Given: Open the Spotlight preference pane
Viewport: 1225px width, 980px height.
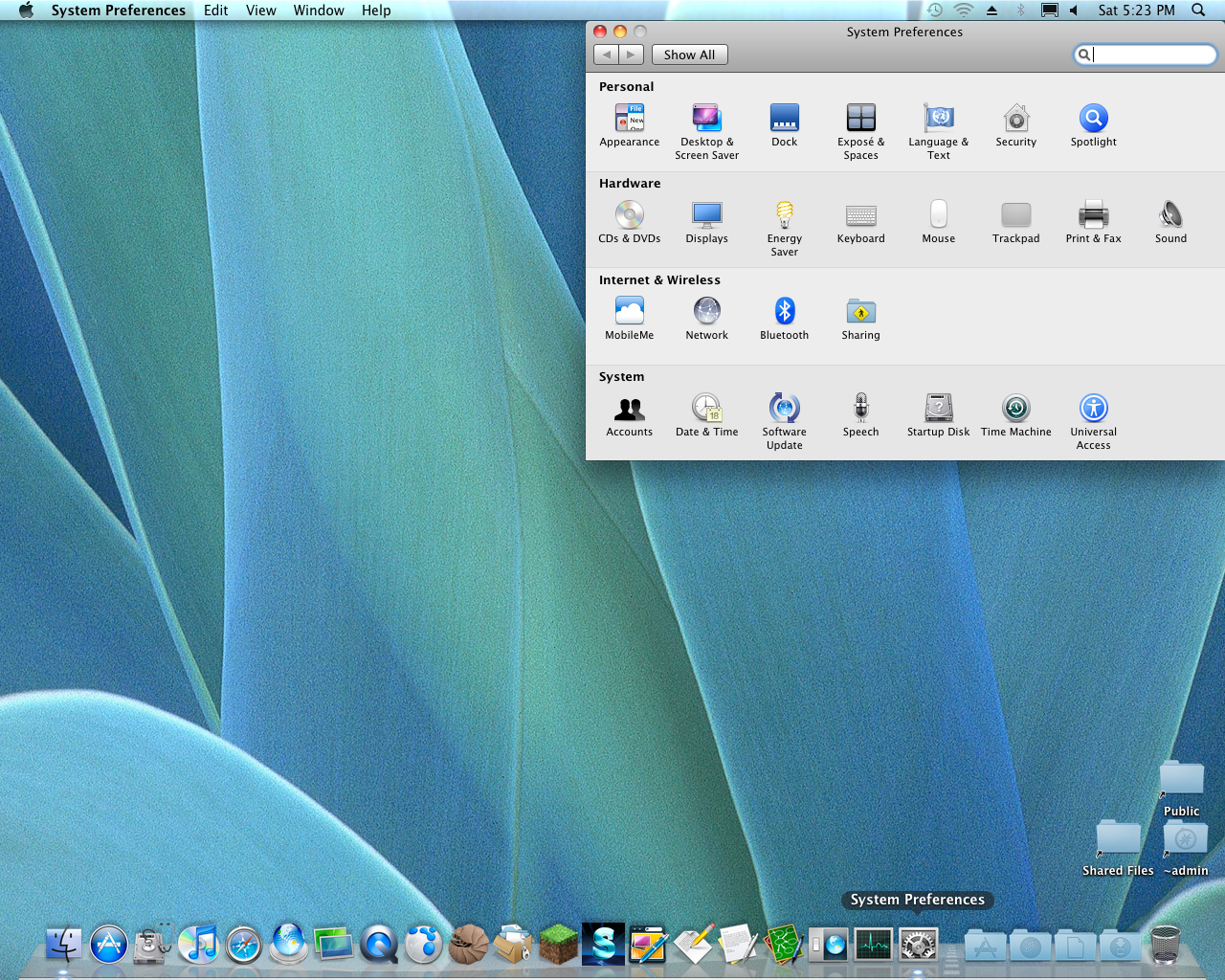Looking at the screenshot, I should [1093, 125].
